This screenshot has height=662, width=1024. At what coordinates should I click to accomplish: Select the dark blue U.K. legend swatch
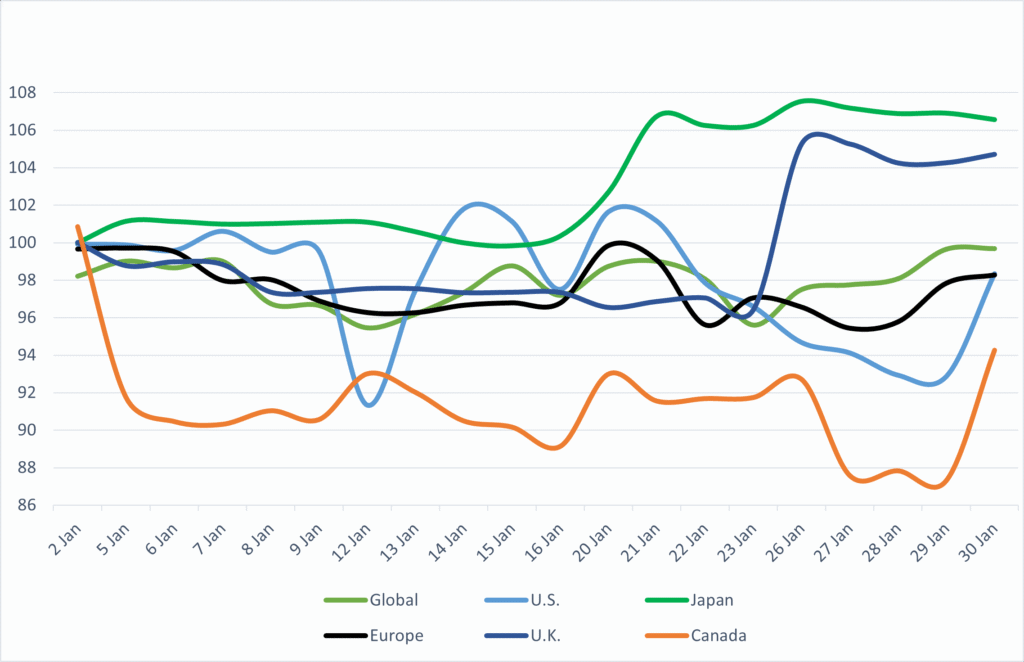[x=503, y=635]
